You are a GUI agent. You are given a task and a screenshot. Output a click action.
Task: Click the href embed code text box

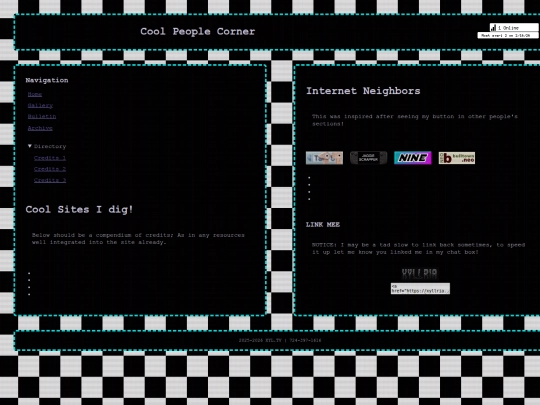click(420, 289)
